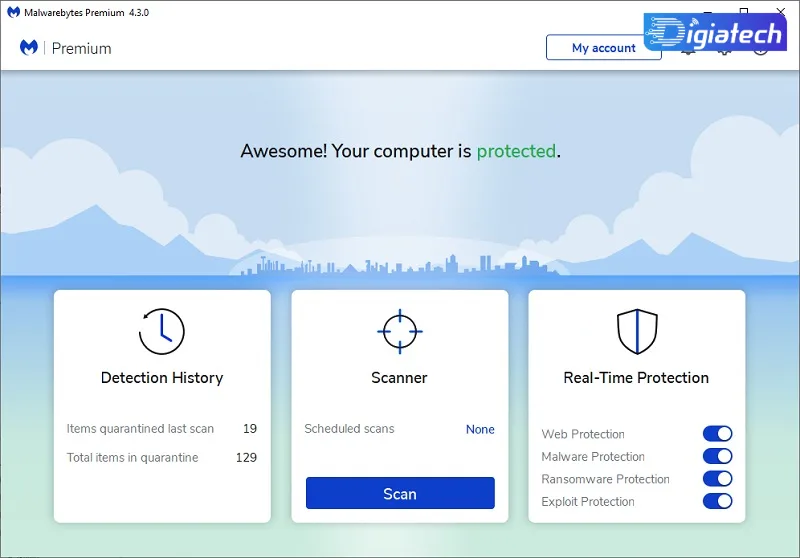Click the Malwarebytes title bar icon
Image resolution: width=800 pixels, height=558 pixels.
(x=13, y=12)
